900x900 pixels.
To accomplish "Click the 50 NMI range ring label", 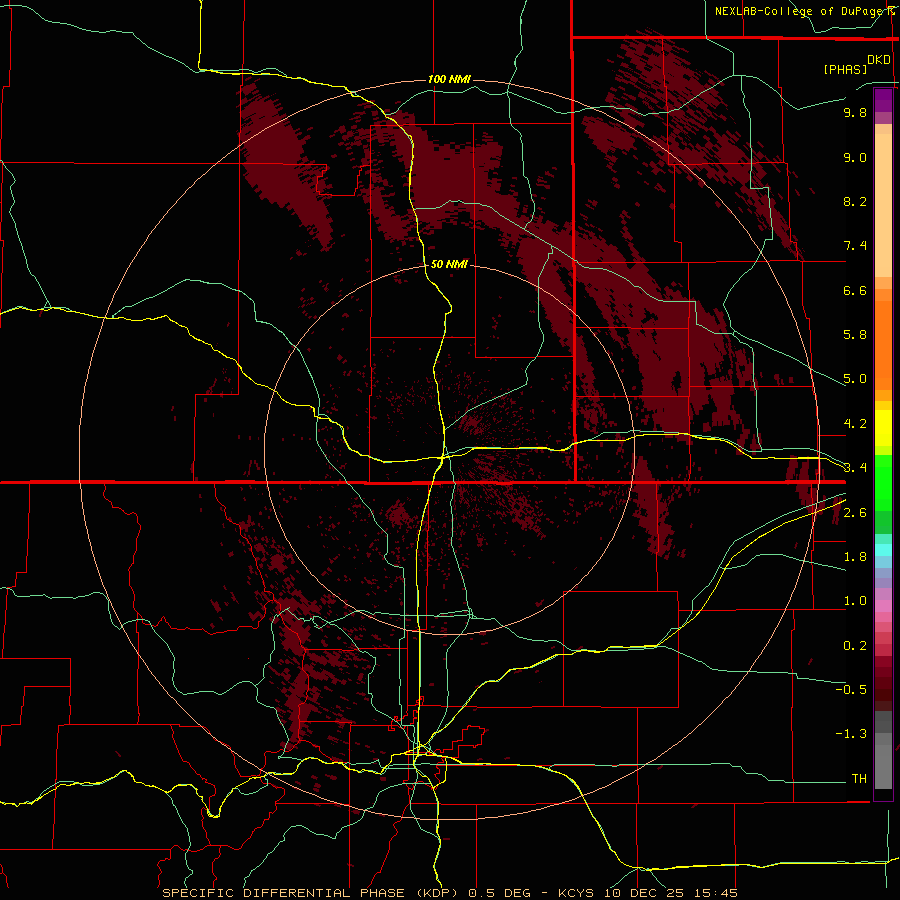I will point(449,264).
